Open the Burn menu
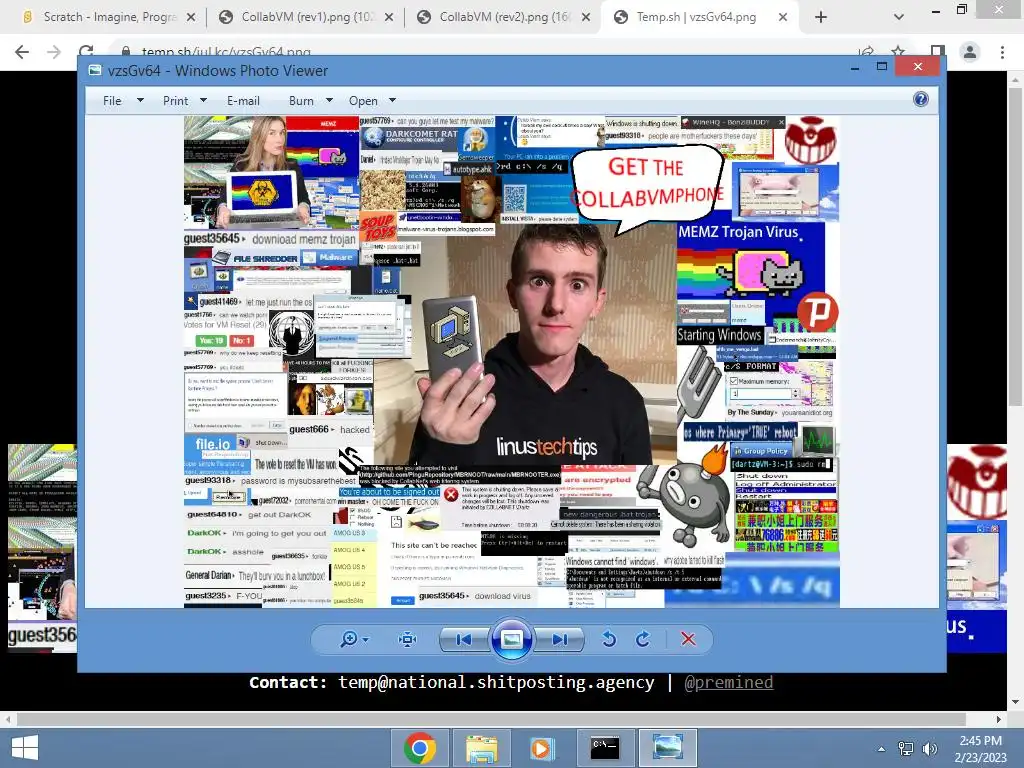This screenshot has width=1024, height=768. click(301, 101)
